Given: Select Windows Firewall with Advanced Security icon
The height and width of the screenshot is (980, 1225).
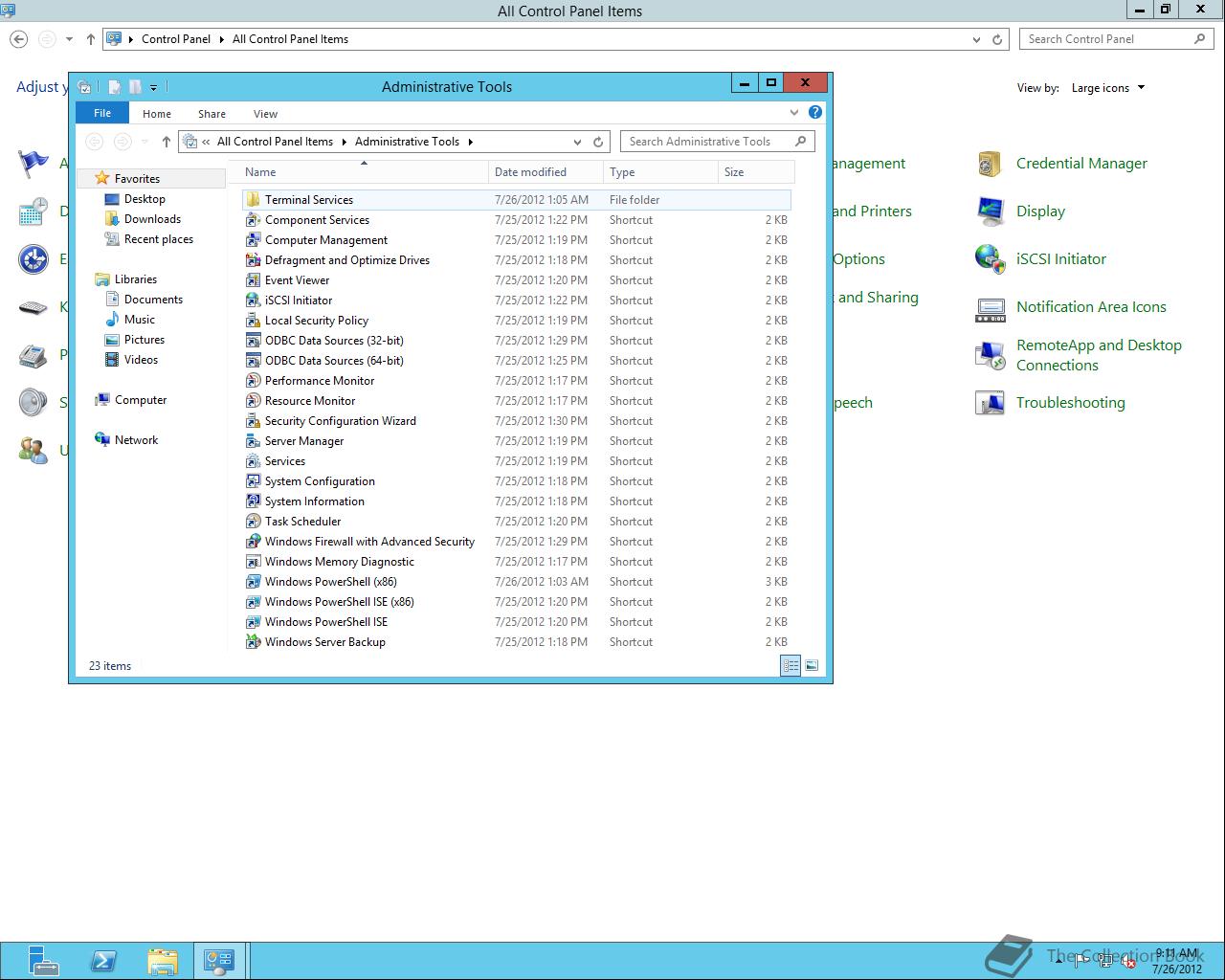Looking at the screenshot, I should tap(253, 541).
